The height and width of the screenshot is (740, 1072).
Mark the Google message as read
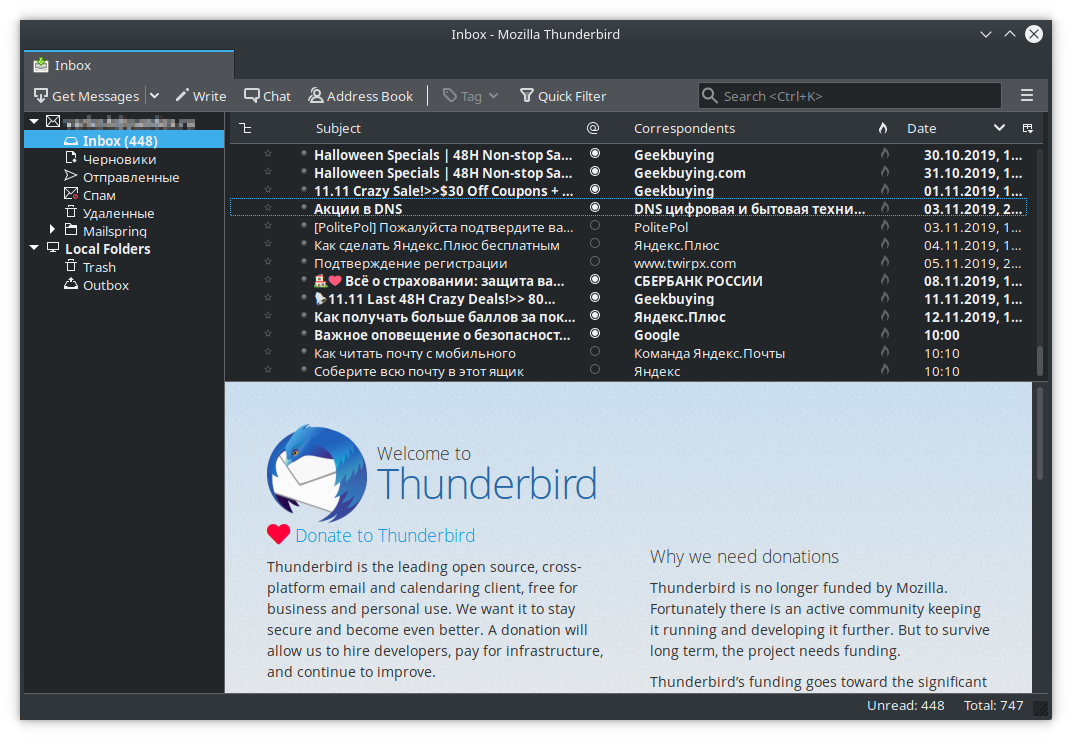click(595, 334)
